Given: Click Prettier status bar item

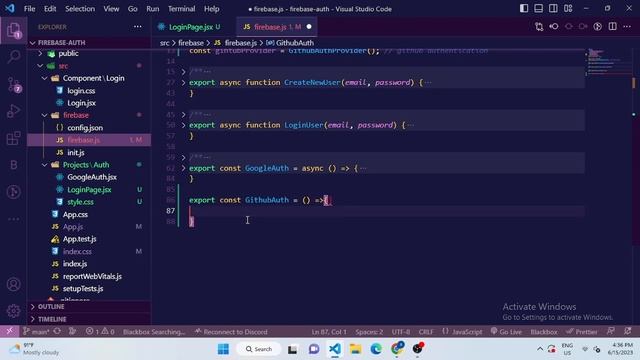Looking at the screenshot, I should (x=582, y=331).
